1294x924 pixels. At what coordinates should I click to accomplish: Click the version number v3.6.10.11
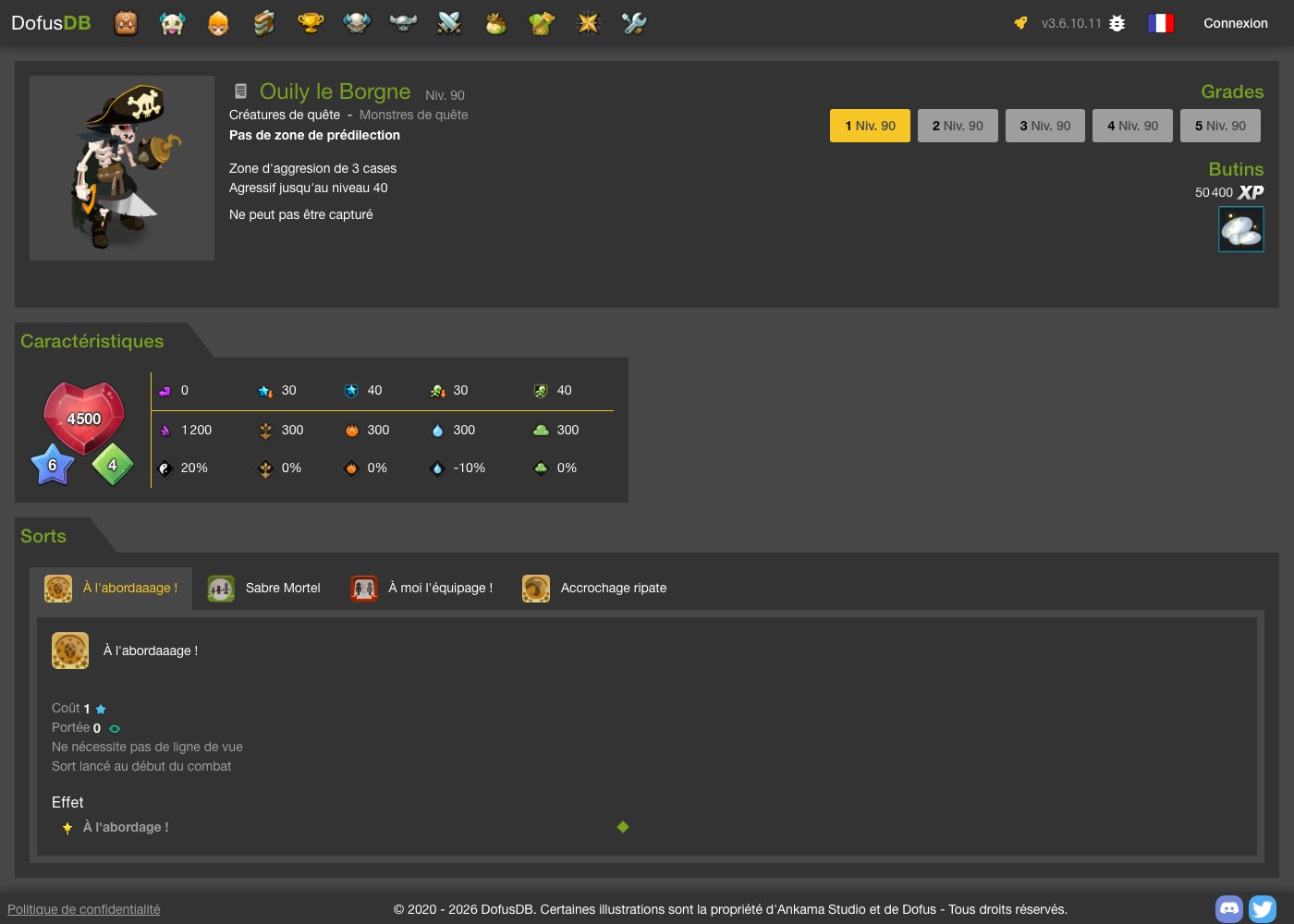[x=1071, y=23]
